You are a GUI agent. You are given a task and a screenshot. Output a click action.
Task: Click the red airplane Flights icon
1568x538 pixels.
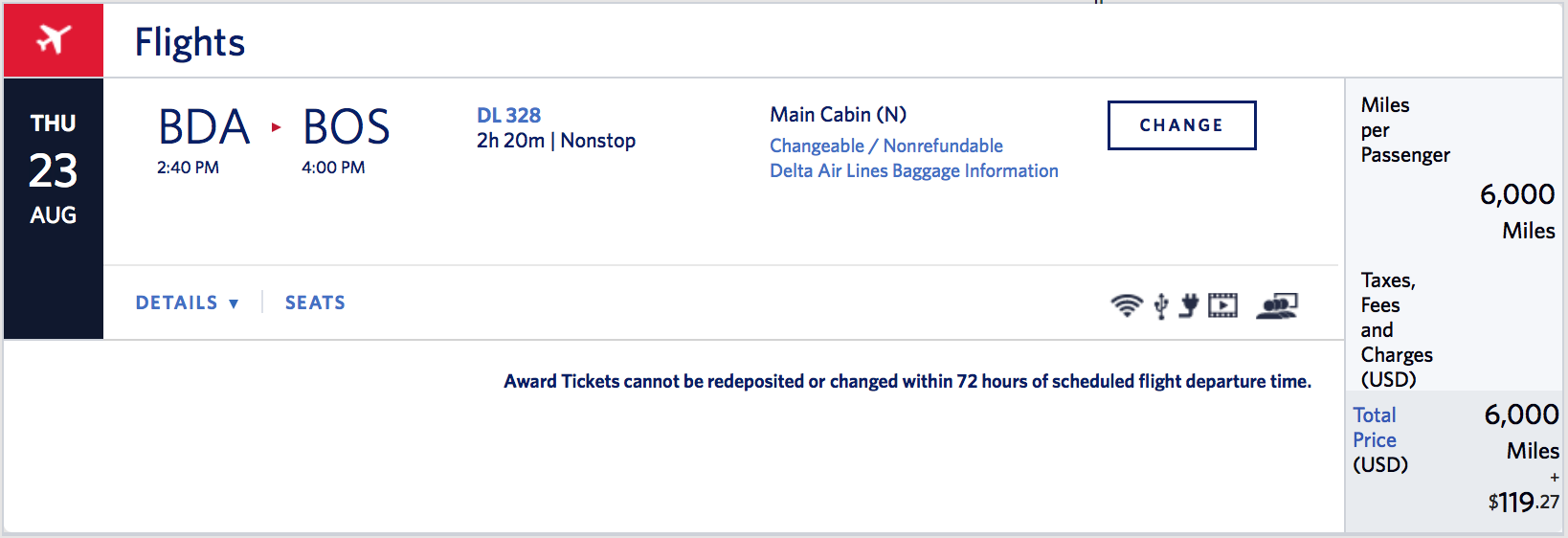54,40
